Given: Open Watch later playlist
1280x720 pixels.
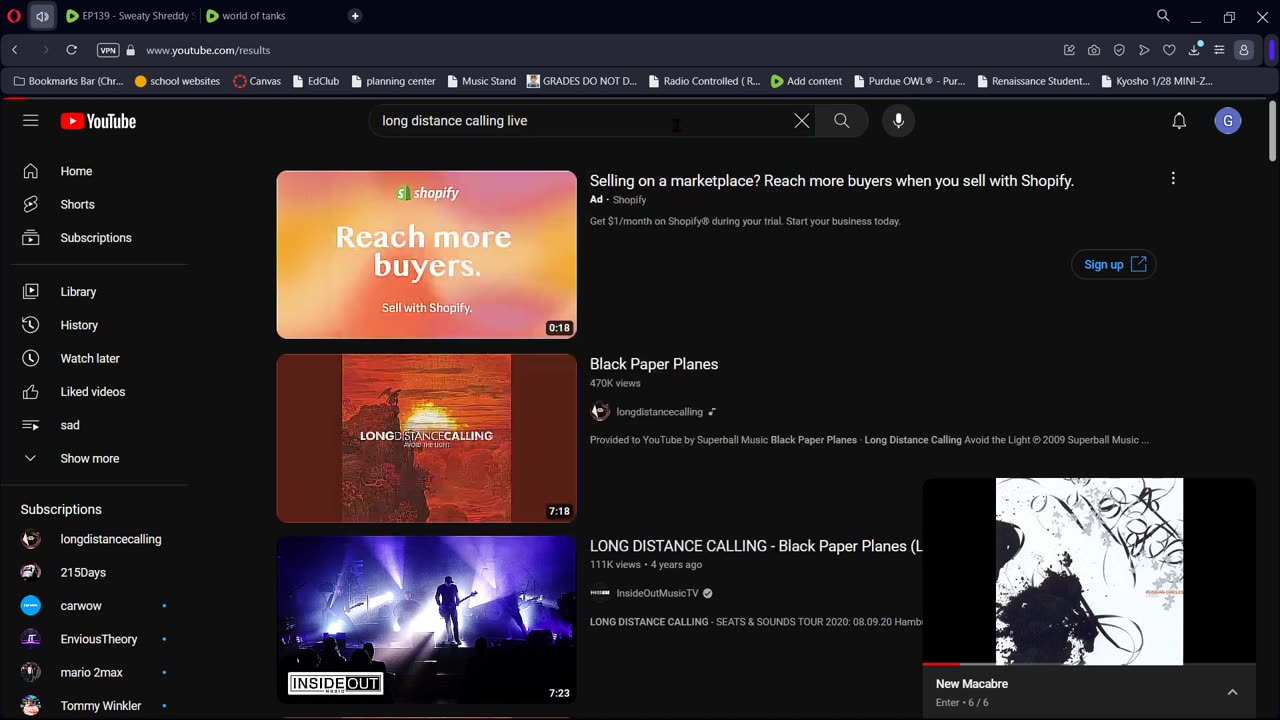Looking at the screenshot, I should coord(89,358).
